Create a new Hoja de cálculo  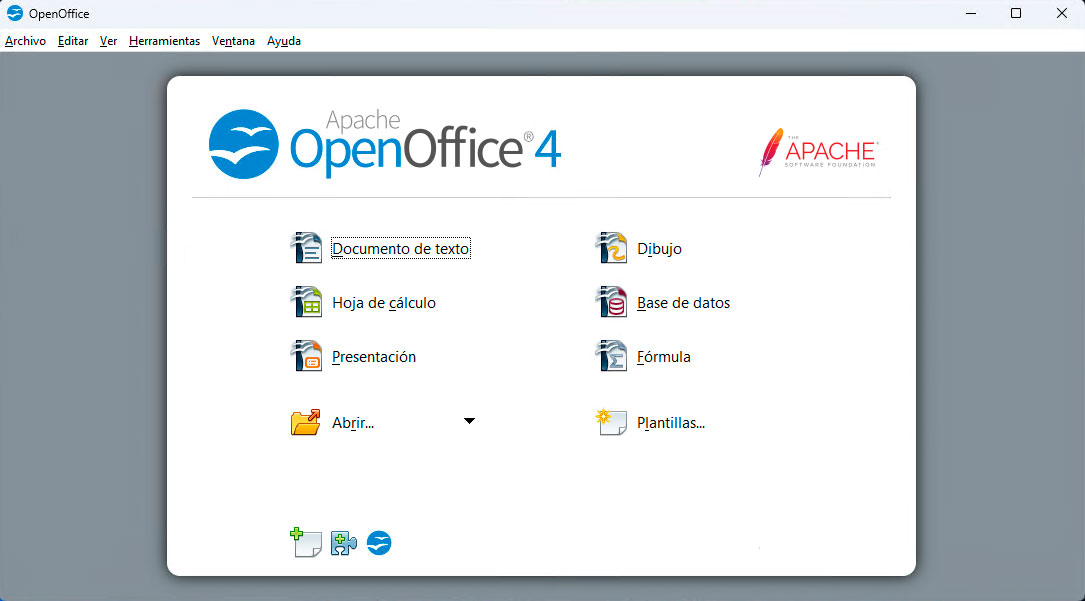(384, 303)
